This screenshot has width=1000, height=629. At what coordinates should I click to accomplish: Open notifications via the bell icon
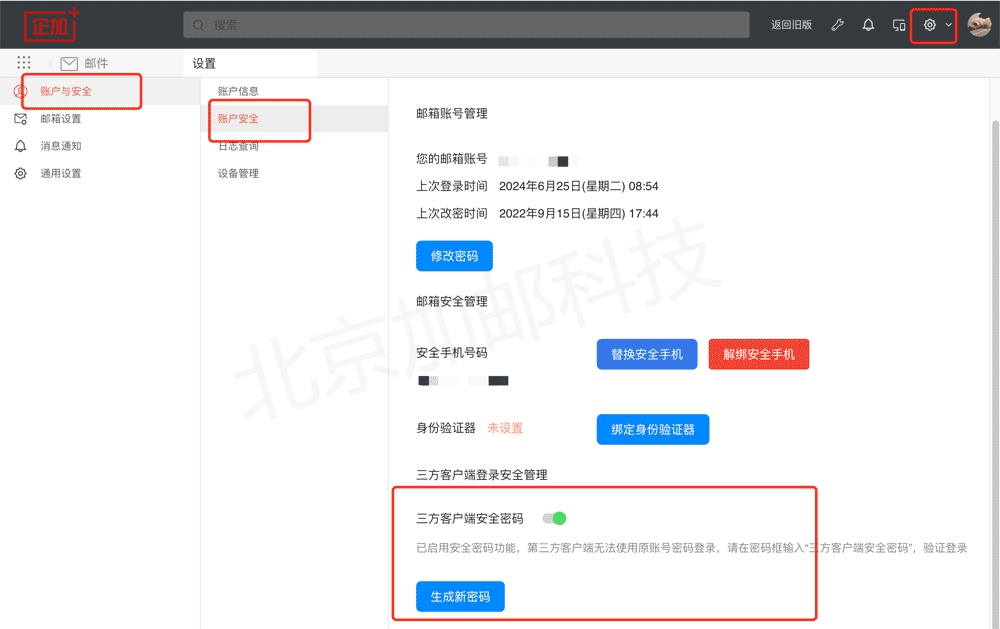868,25
